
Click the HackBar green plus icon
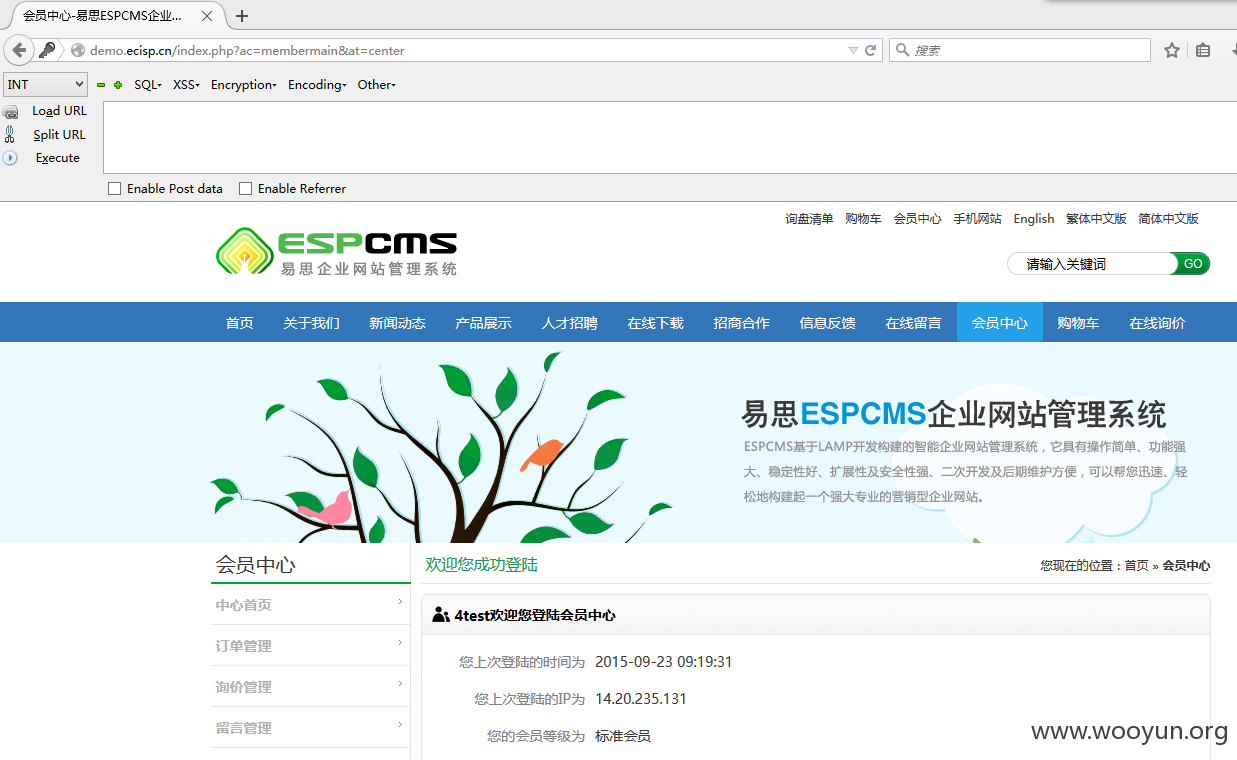pyautogui.click(x=118, y=85)
